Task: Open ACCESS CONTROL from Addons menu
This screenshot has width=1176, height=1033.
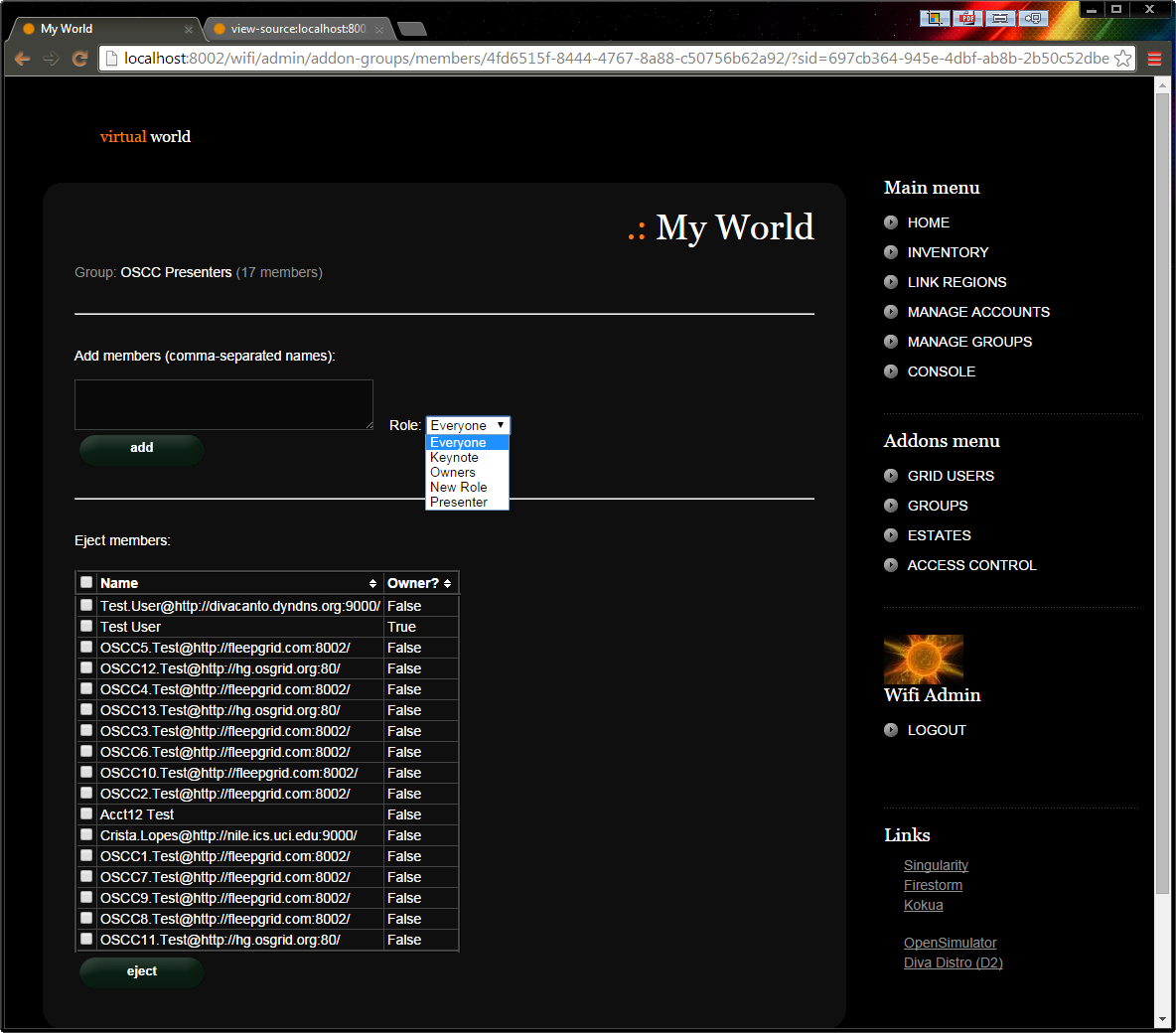Action: (972, 565)
